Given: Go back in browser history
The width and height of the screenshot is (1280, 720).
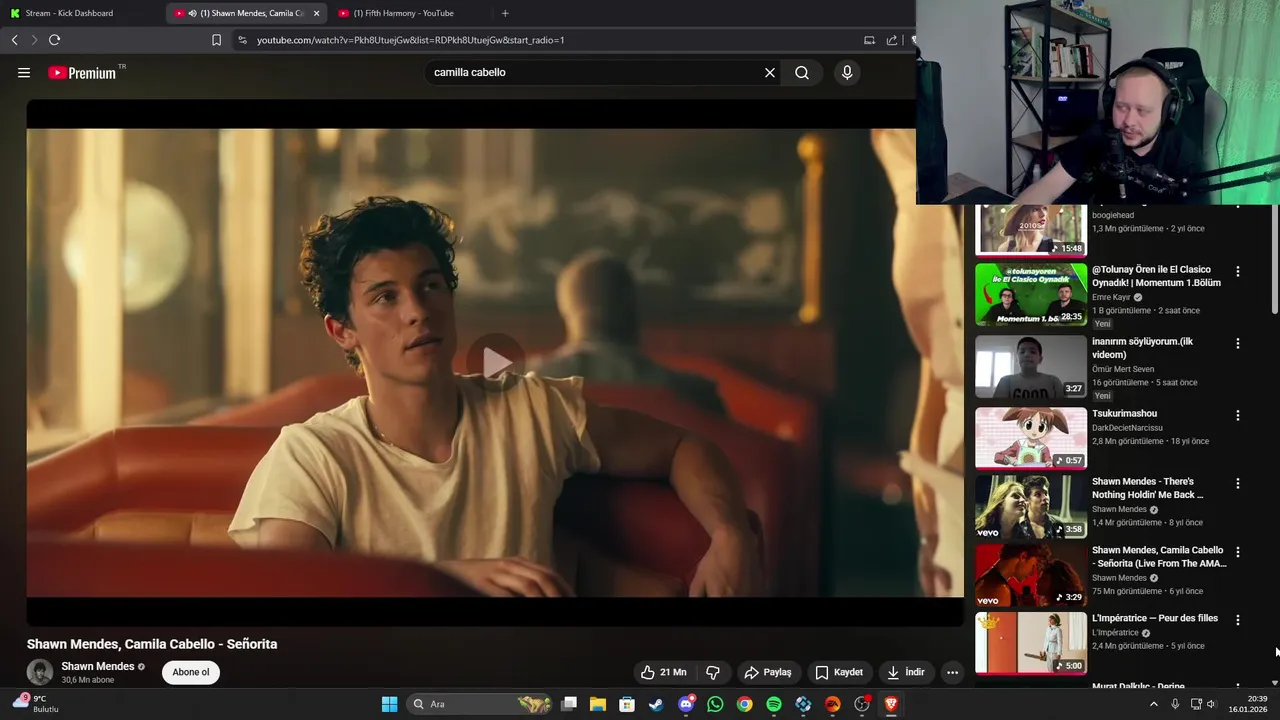Looking at the screenshot, I should tap(14, 40).
